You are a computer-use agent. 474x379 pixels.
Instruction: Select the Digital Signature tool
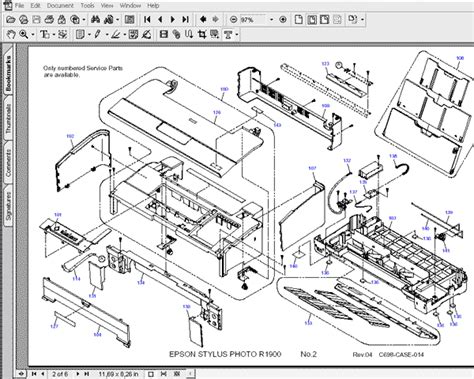(x=146, y=34)
